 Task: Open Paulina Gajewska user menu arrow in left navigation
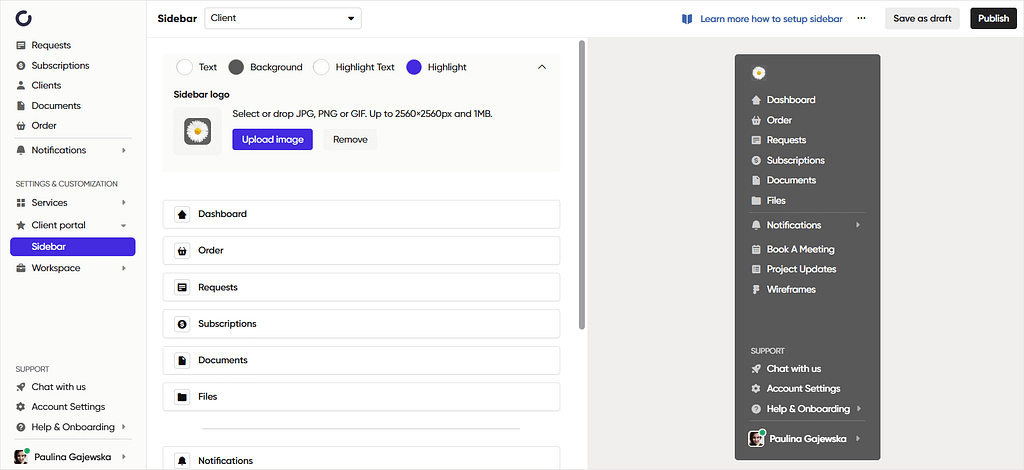click(x=124, y=457)
